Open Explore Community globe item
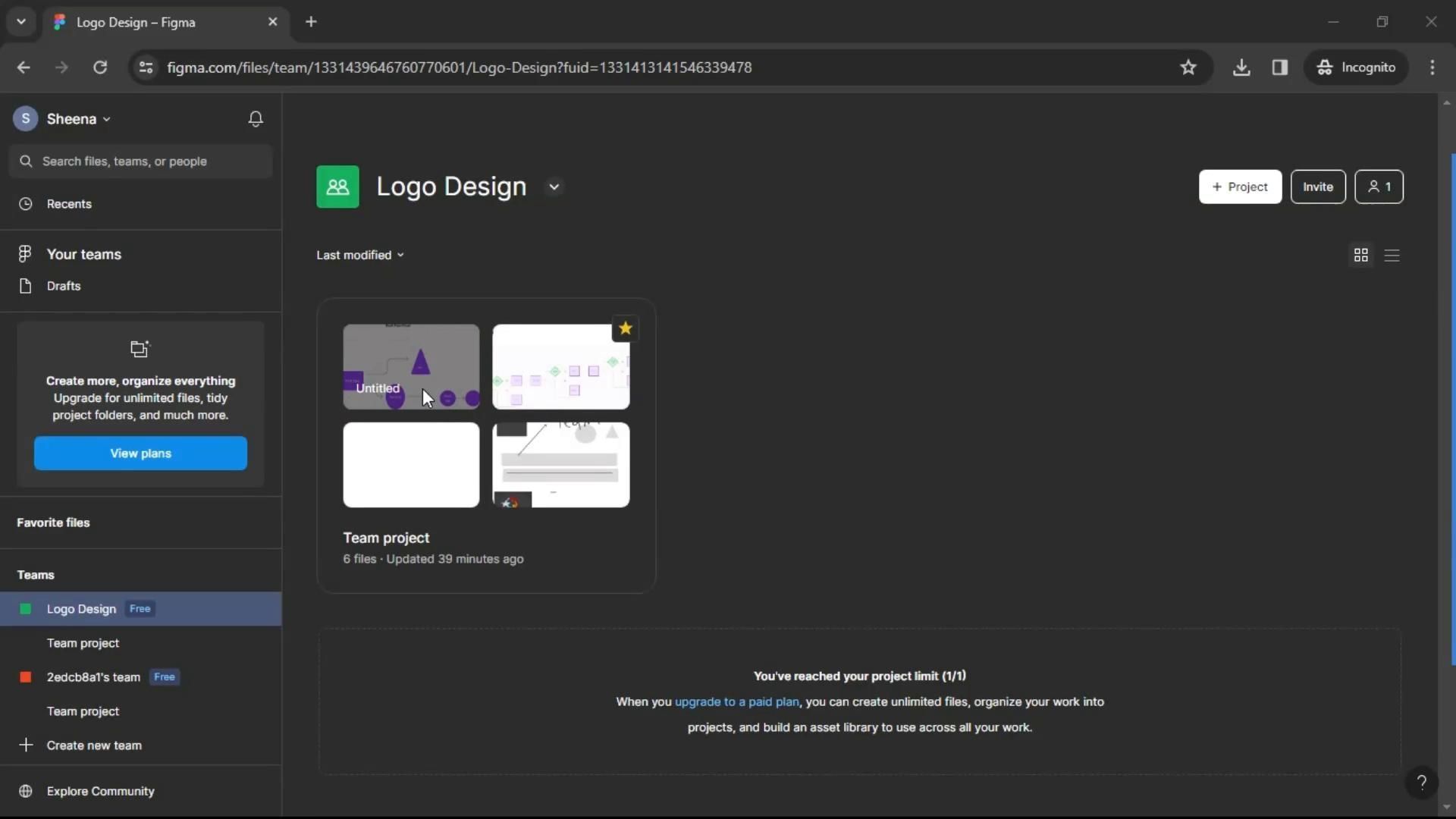Screen dimensions: 1456x819 click(100, 791)
